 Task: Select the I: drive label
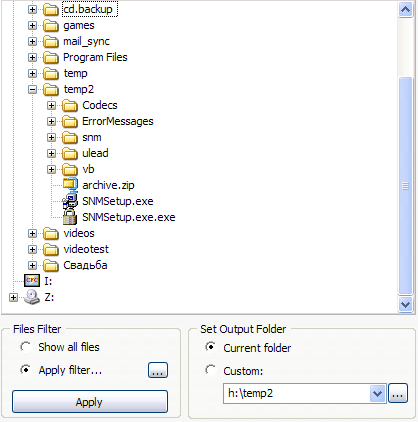tap(48, 281)
